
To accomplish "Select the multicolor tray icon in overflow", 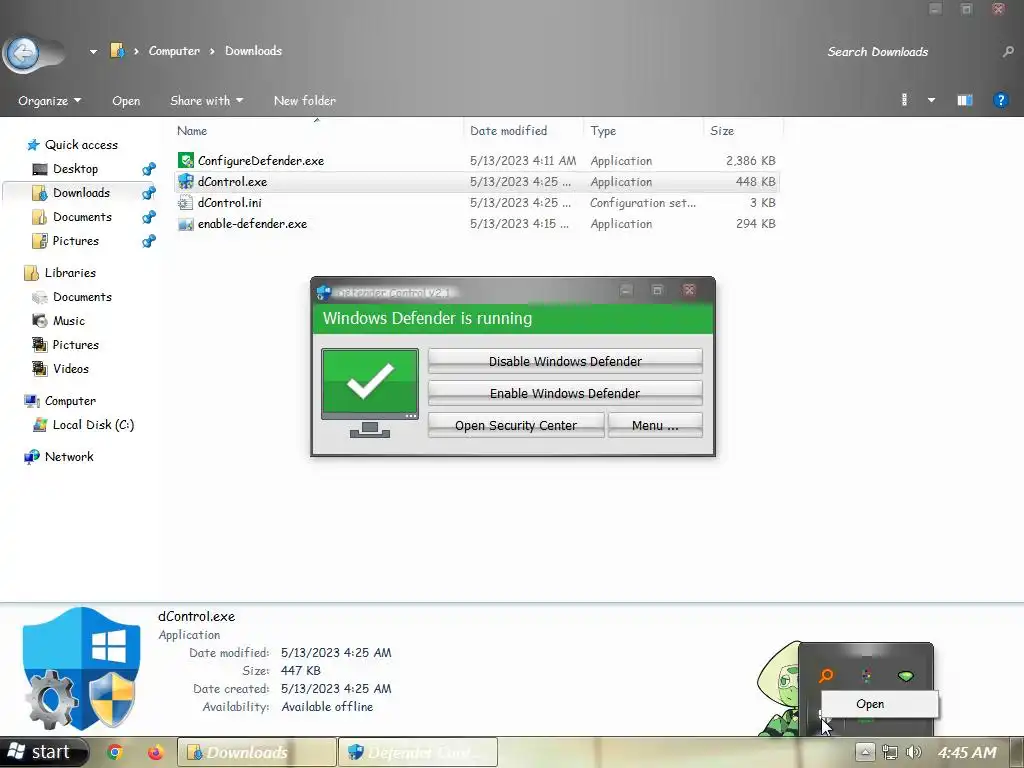I will [x=866, y=676].
